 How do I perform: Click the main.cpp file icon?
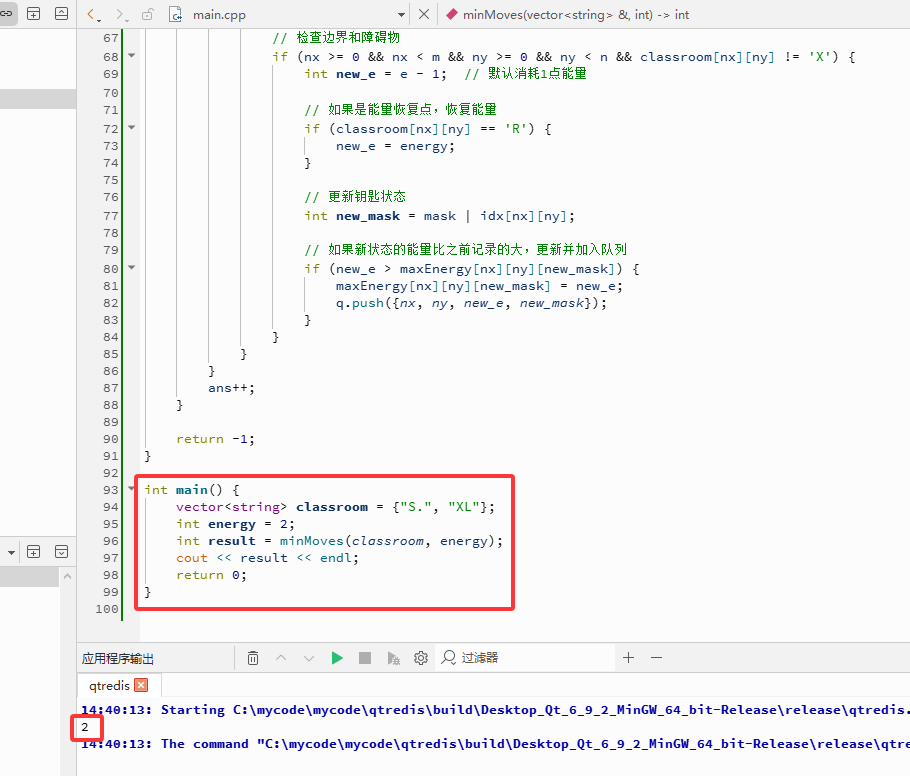(x=175, y=15)
